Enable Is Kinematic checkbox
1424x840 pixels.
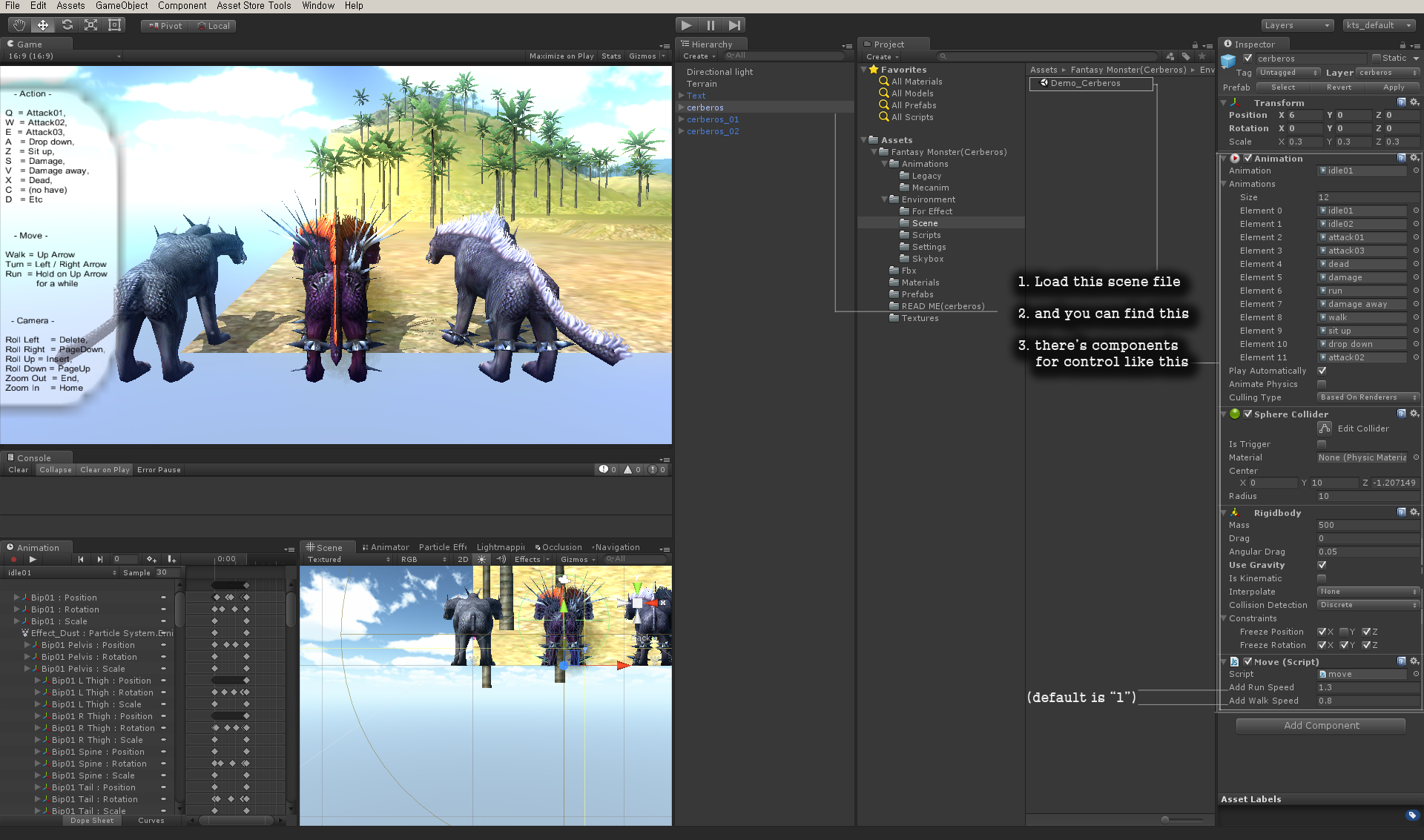pos(1322,578)
